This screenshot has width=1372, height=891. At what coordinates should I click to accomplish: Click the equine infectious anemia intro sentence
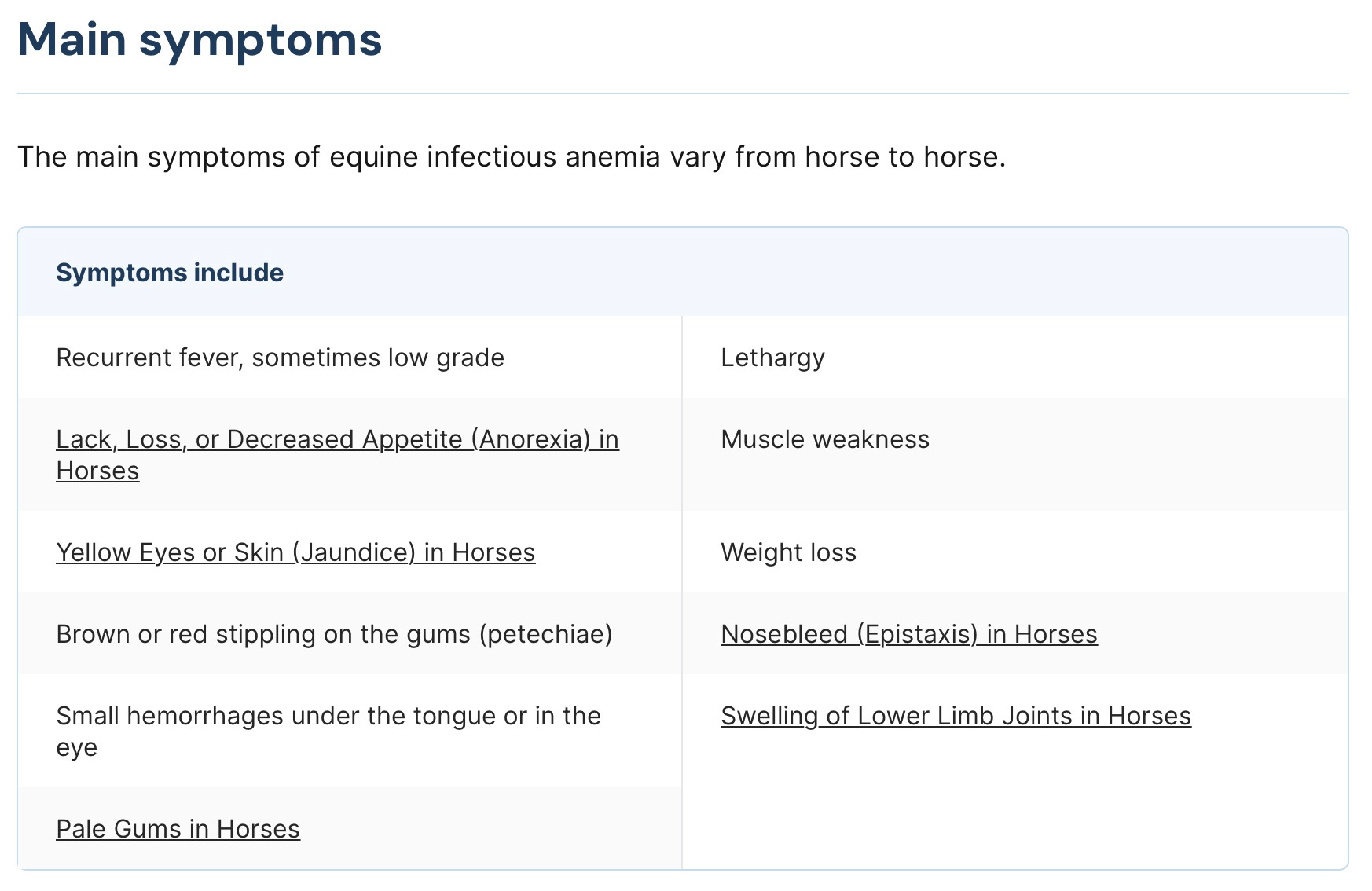pyautogui.click(x=511, y=157)
